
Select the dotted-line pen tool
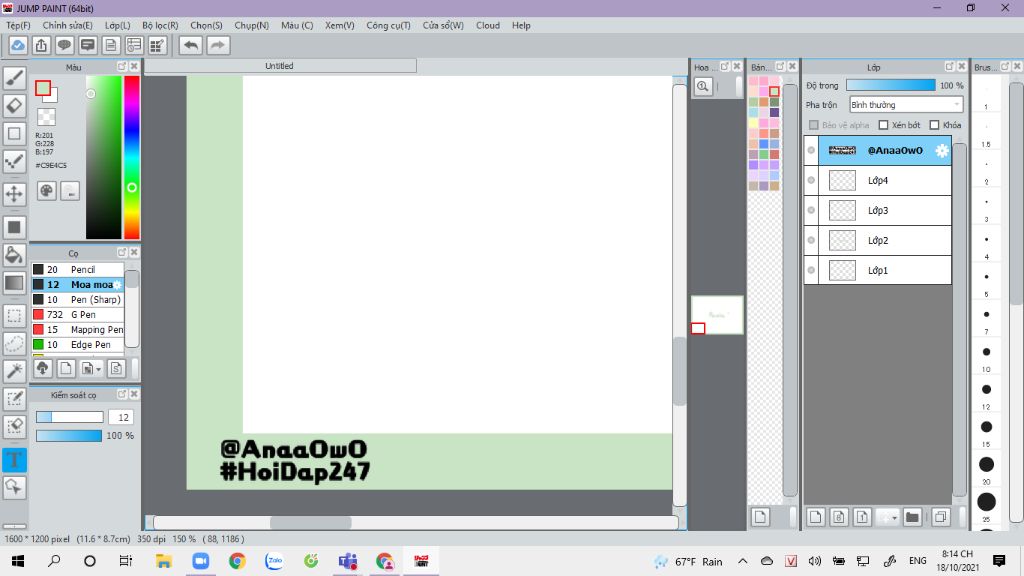pos(14,161)
